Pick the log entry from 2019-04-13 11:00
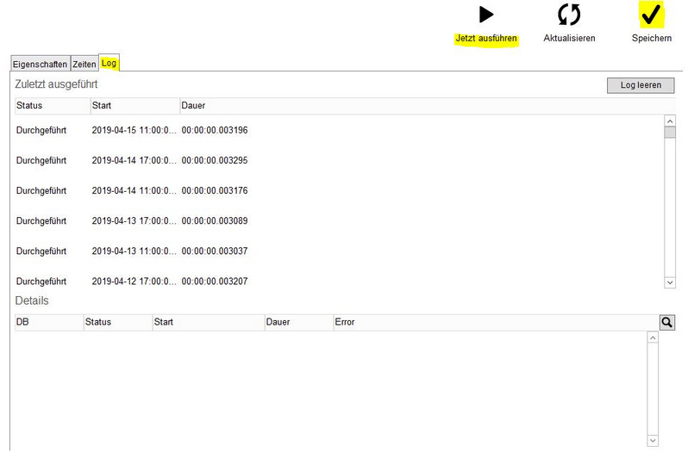Image resolution: width=688 pixels, height=464 pixels. [x=133, y=251]
